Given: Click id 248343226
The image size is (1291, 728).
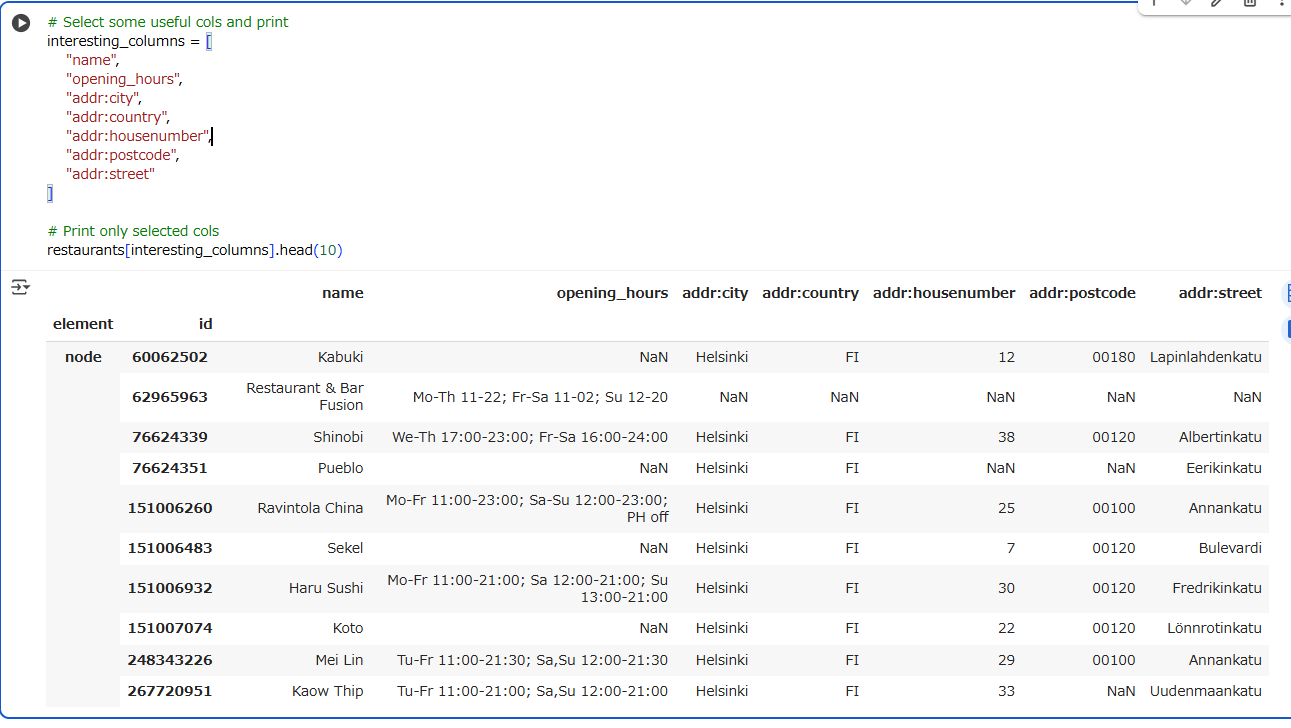Looking at the screenshot, I should point(170,660).
